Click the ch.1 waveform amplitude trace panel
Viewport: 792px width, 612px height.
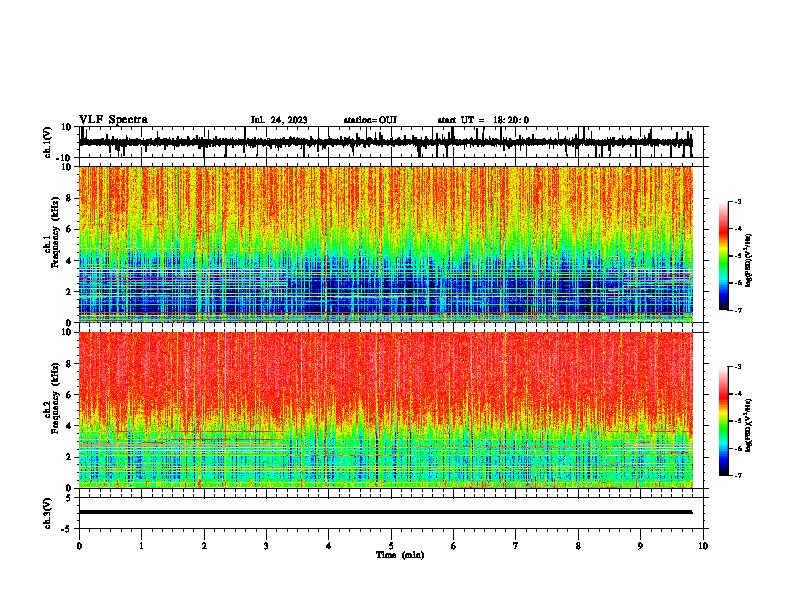391,142
